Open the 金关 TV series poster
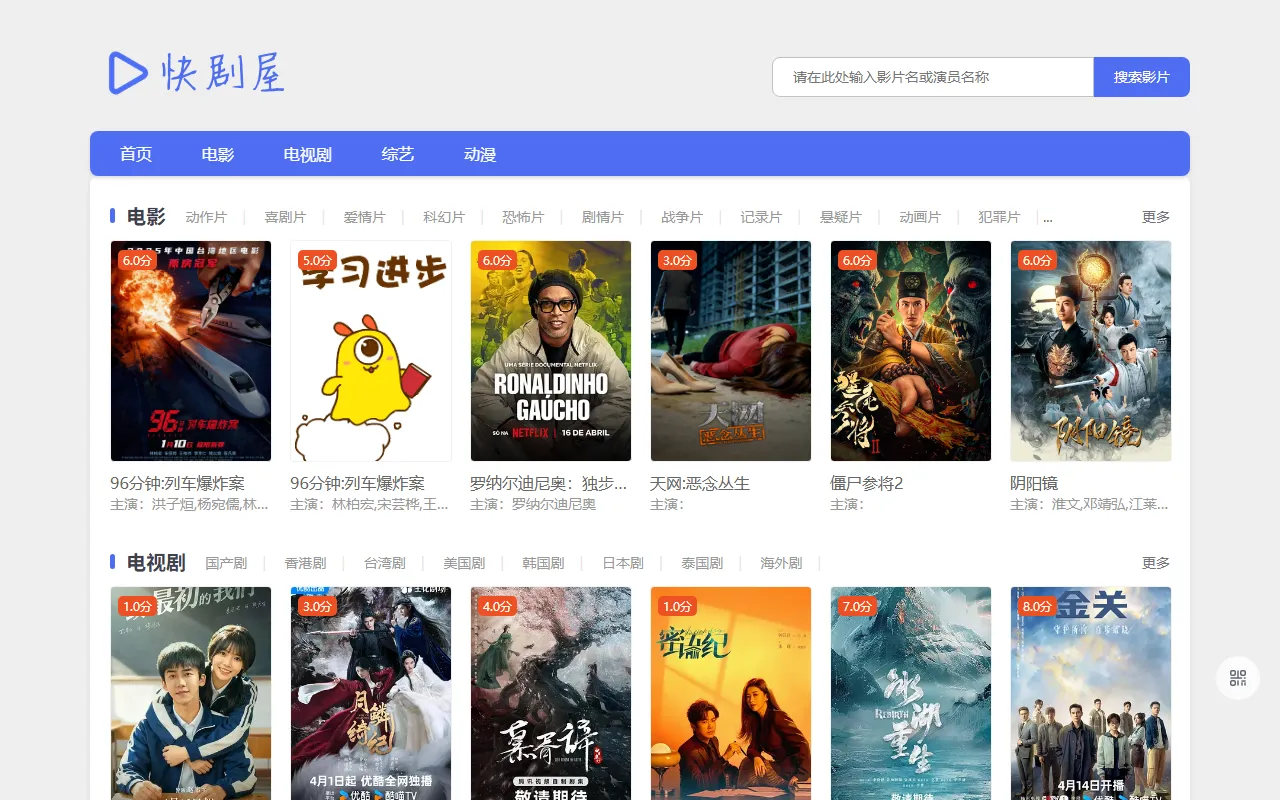The image size is (1280, 800). pyautogui.click(x=1091, y=692)
